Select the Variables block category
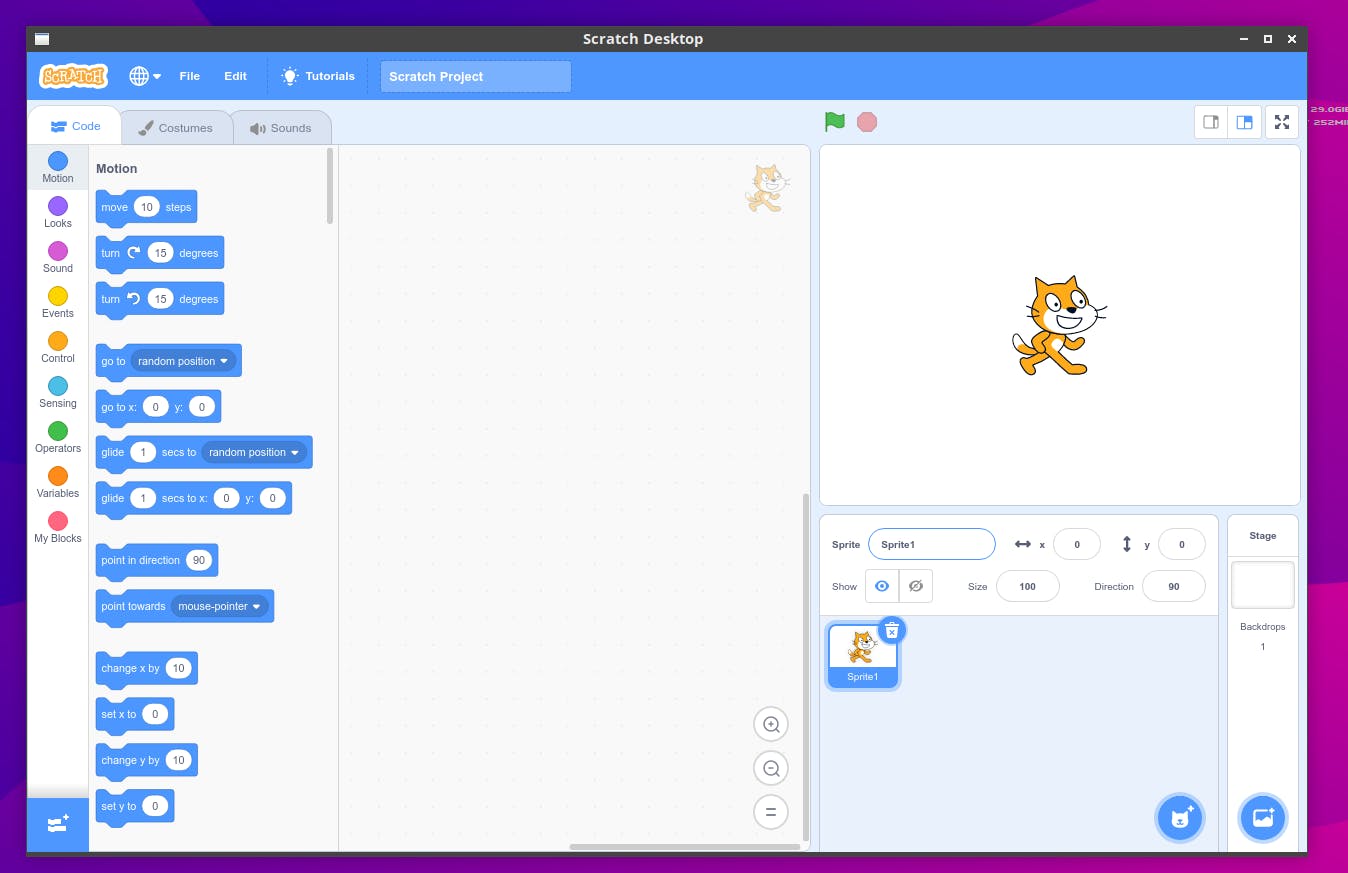 [x=58, y=482]
